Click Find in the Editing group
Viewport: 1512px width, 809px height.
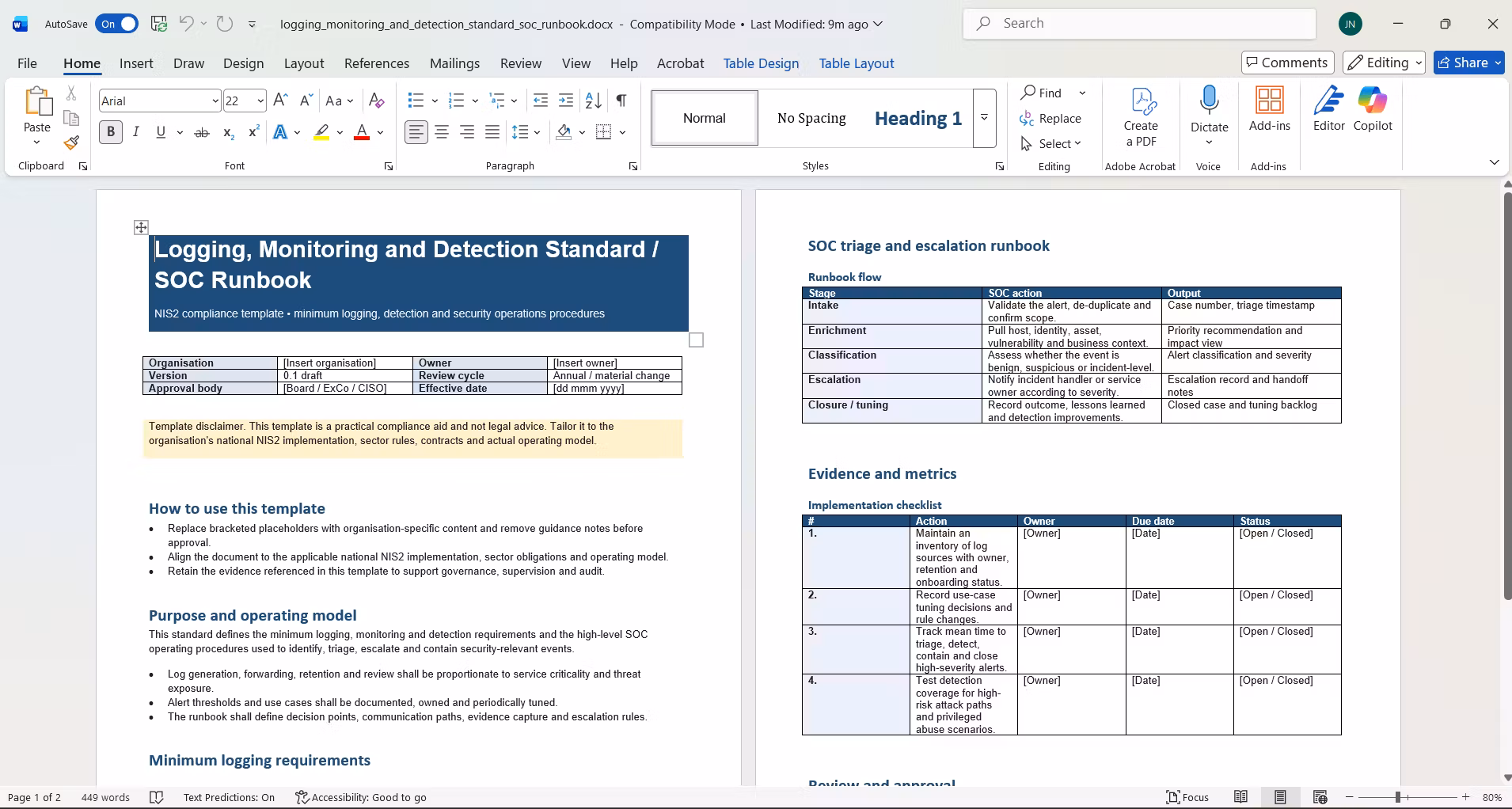[1042, 93]
